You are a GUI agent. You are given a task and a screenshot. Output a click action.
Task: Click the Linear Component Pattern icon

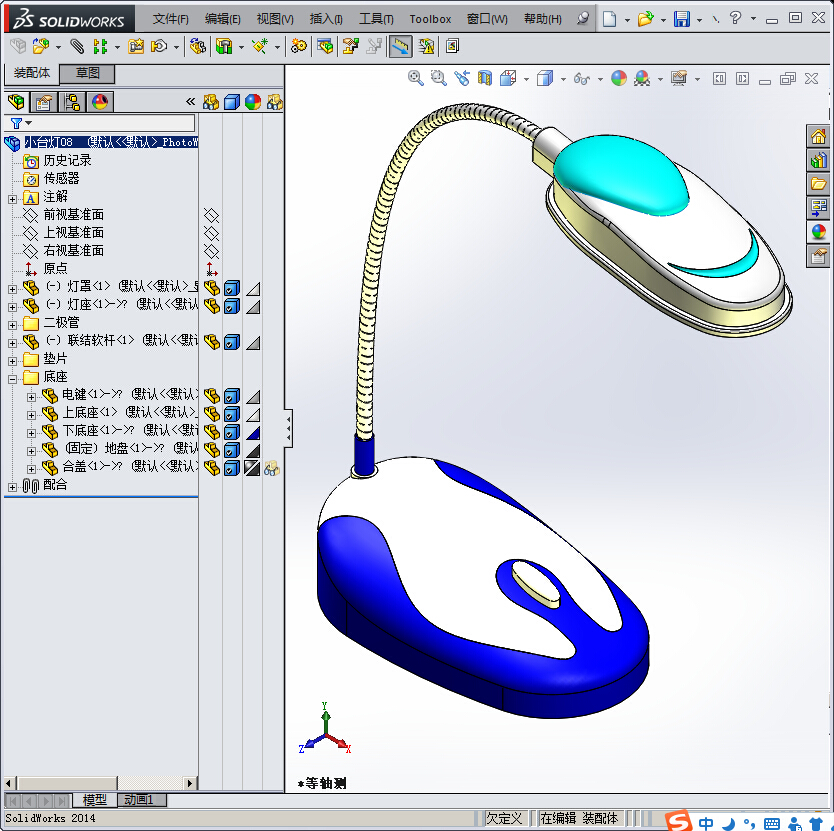click(100, 46)
